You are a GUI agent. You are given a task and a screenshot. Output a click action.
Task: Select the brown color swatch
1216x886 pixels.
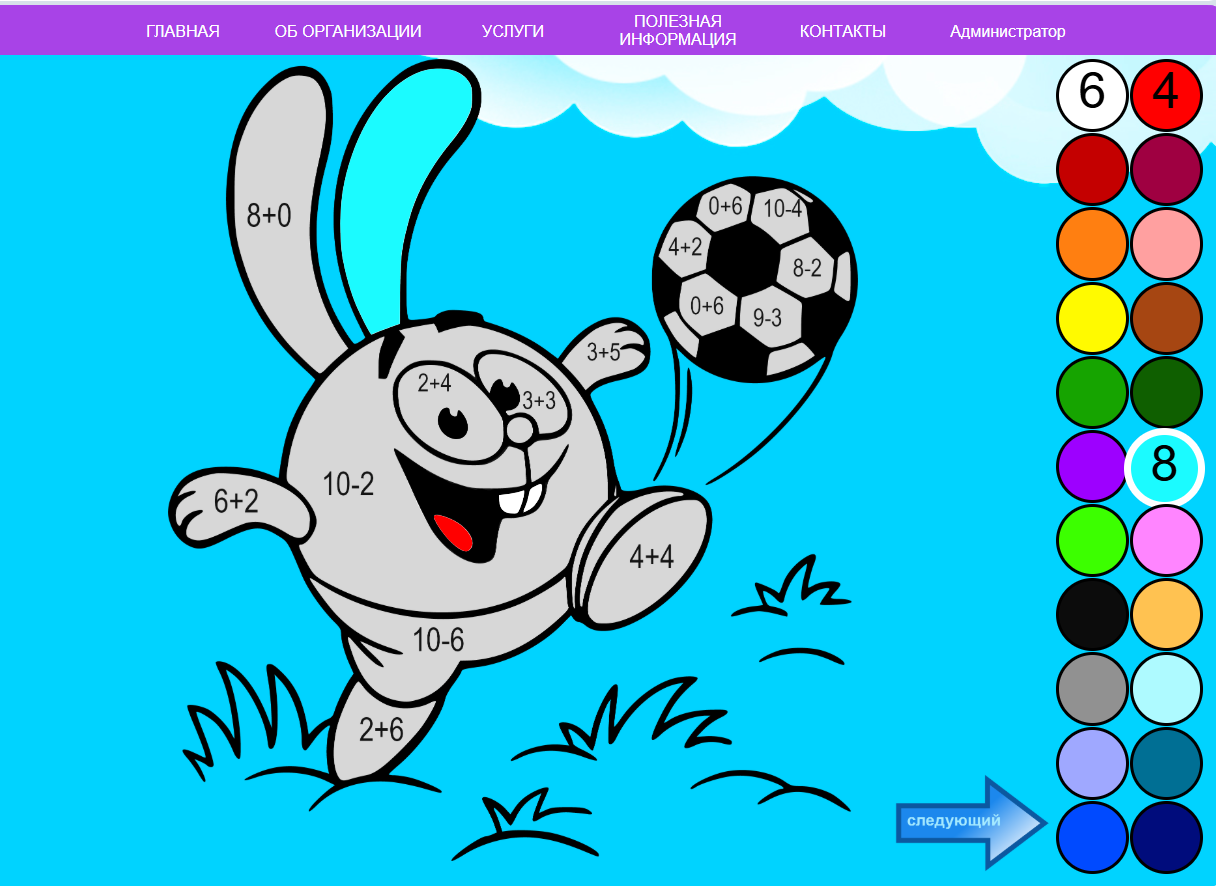[1166, 318]
